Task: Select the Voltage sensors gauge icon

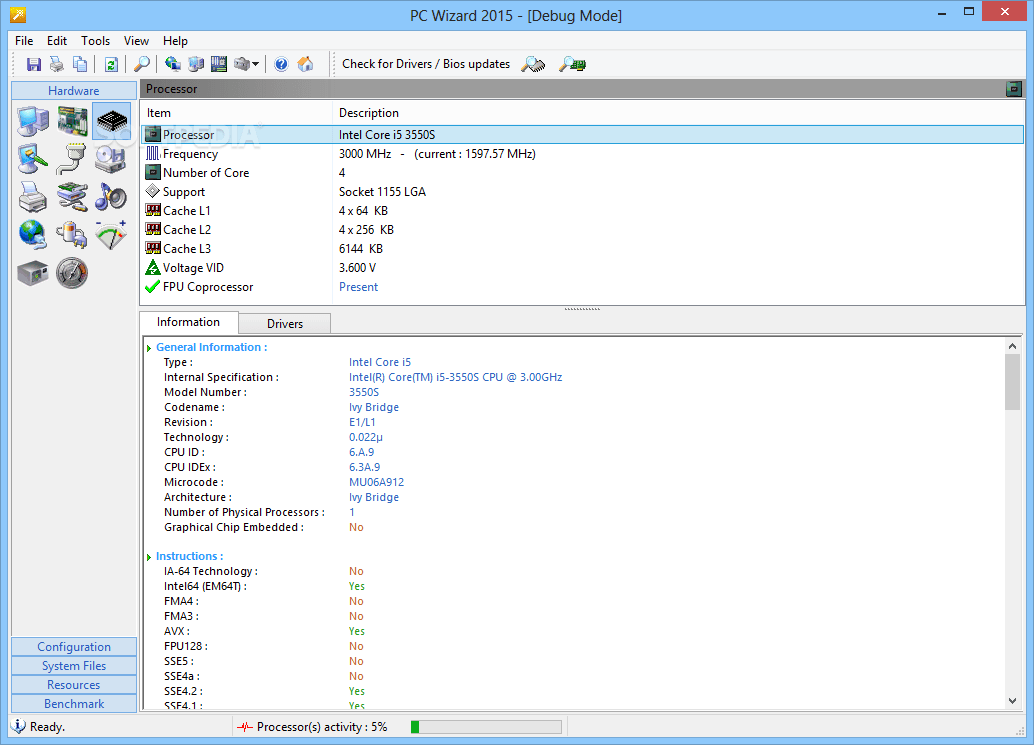Action: 110,234
